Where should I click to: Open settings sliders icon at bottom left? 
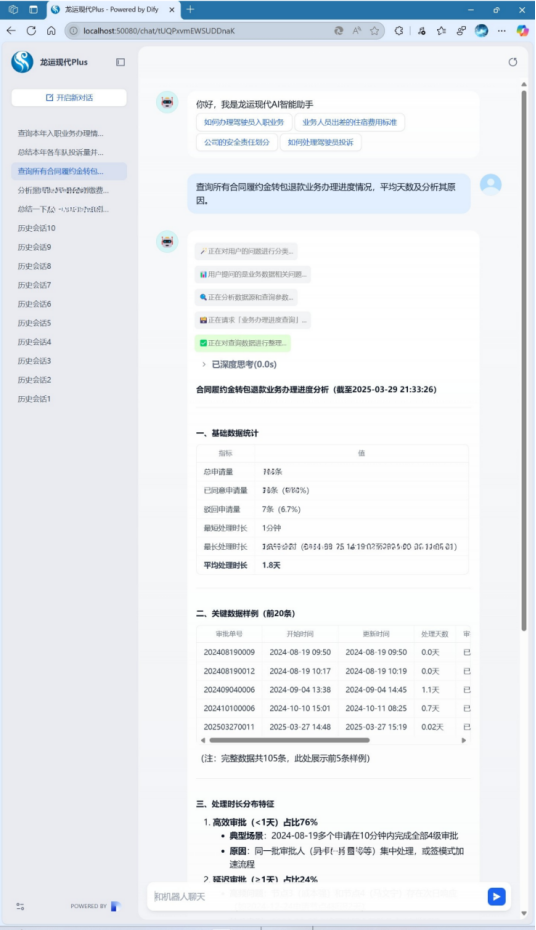[x=20, y=906]
